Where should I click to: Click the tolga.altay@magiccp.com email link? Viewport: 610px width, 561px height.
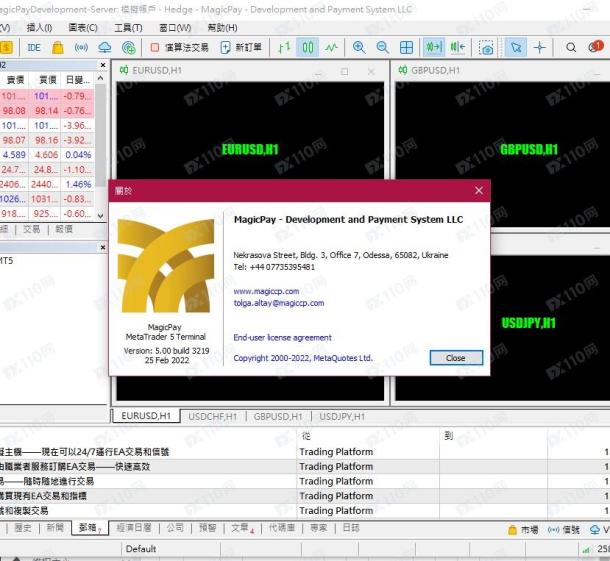coord(279,303)
